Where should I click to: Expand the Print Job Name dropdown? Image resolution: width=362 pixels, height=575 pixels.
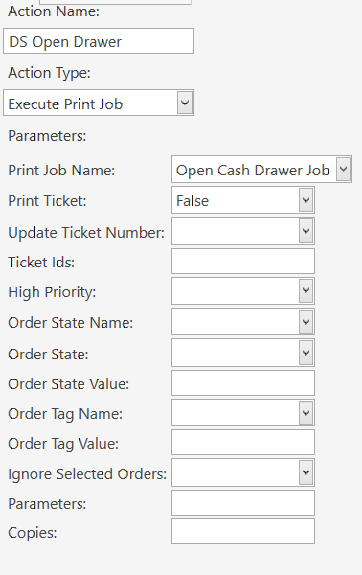[x=343, y=169]
